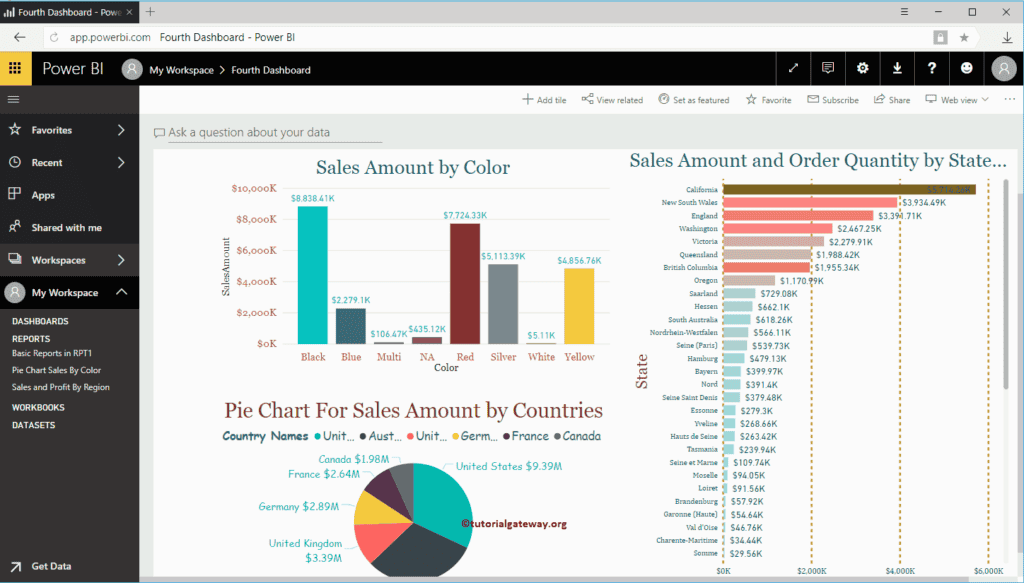
Task: Open the Power BI app launcher waffle icon
Action: point(15,68)
